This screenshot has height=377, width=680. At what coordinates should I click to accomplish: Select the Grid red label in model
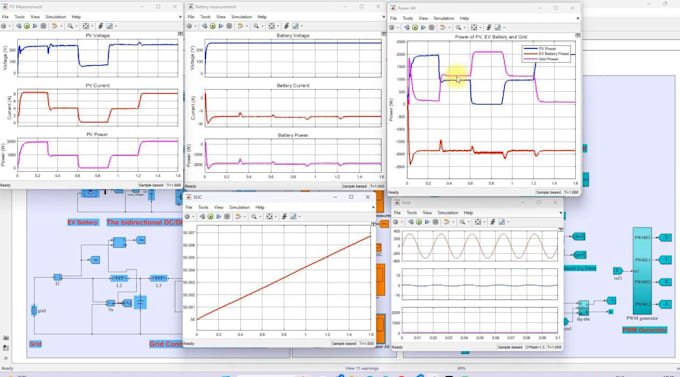[36, 344]
